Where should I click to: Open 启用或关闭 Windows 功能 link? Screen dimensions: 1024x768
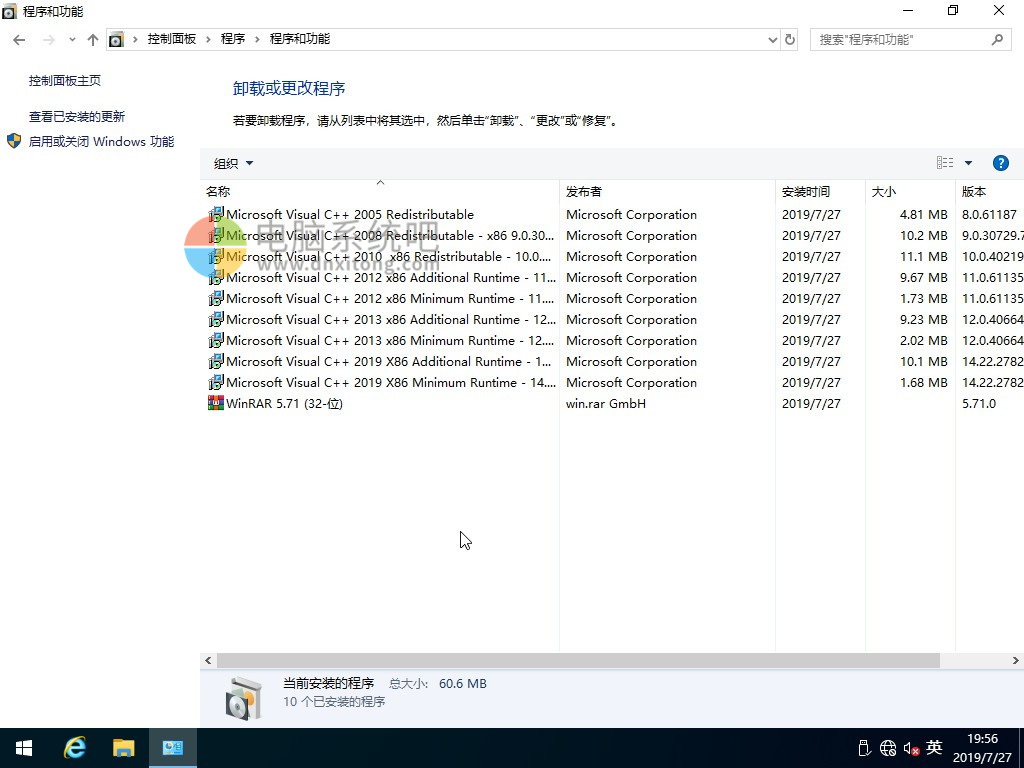click(x=101, y=141)
